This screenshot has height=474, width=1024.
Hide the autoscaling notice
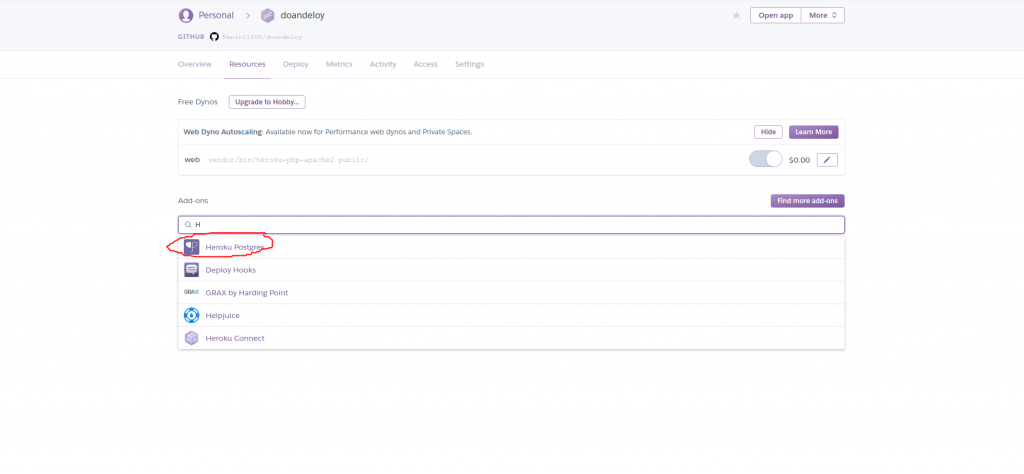pos(768,132)
